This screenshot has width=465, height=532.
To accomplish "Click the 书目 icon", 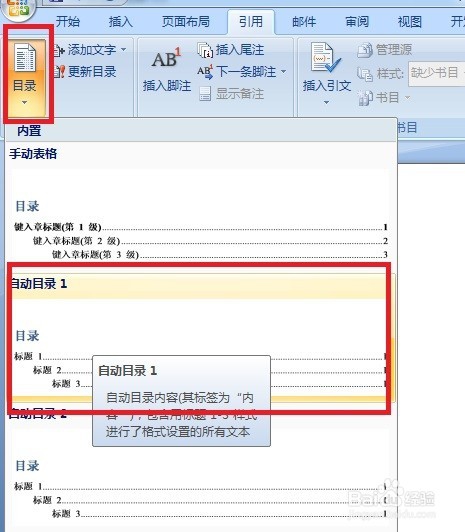I will tap(365, 98).
